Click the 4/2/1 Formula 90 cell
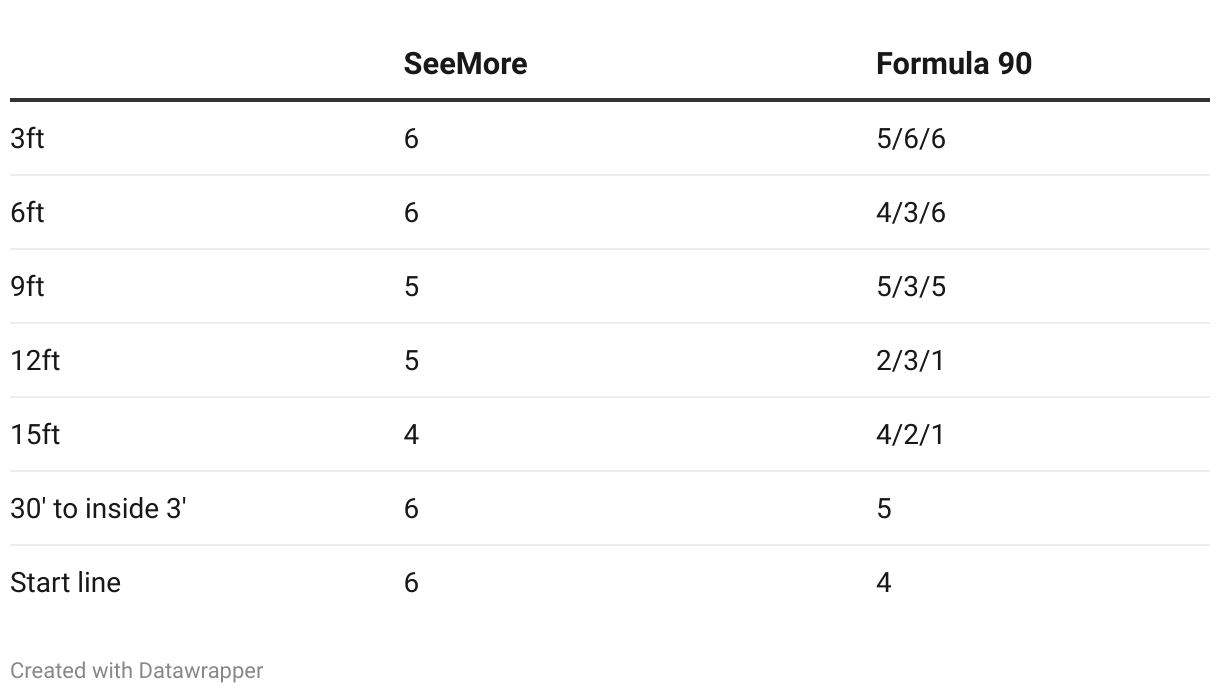 (x=910, y=434)
